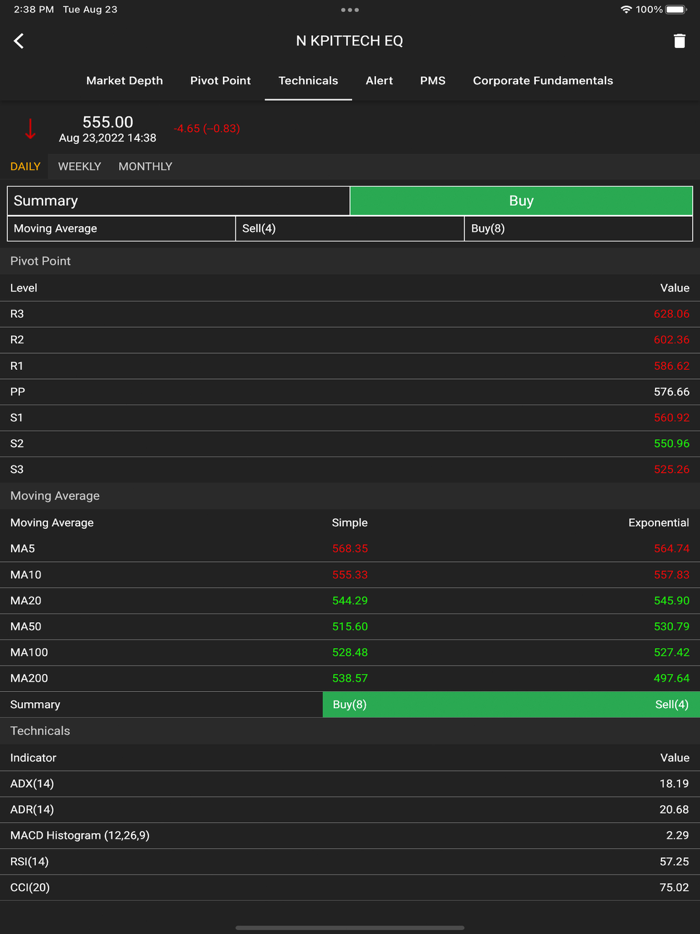Tap the S2 value 550.96
Viewport: 700px width, 934px height.
pyautogui.click(x=671, y=444)
